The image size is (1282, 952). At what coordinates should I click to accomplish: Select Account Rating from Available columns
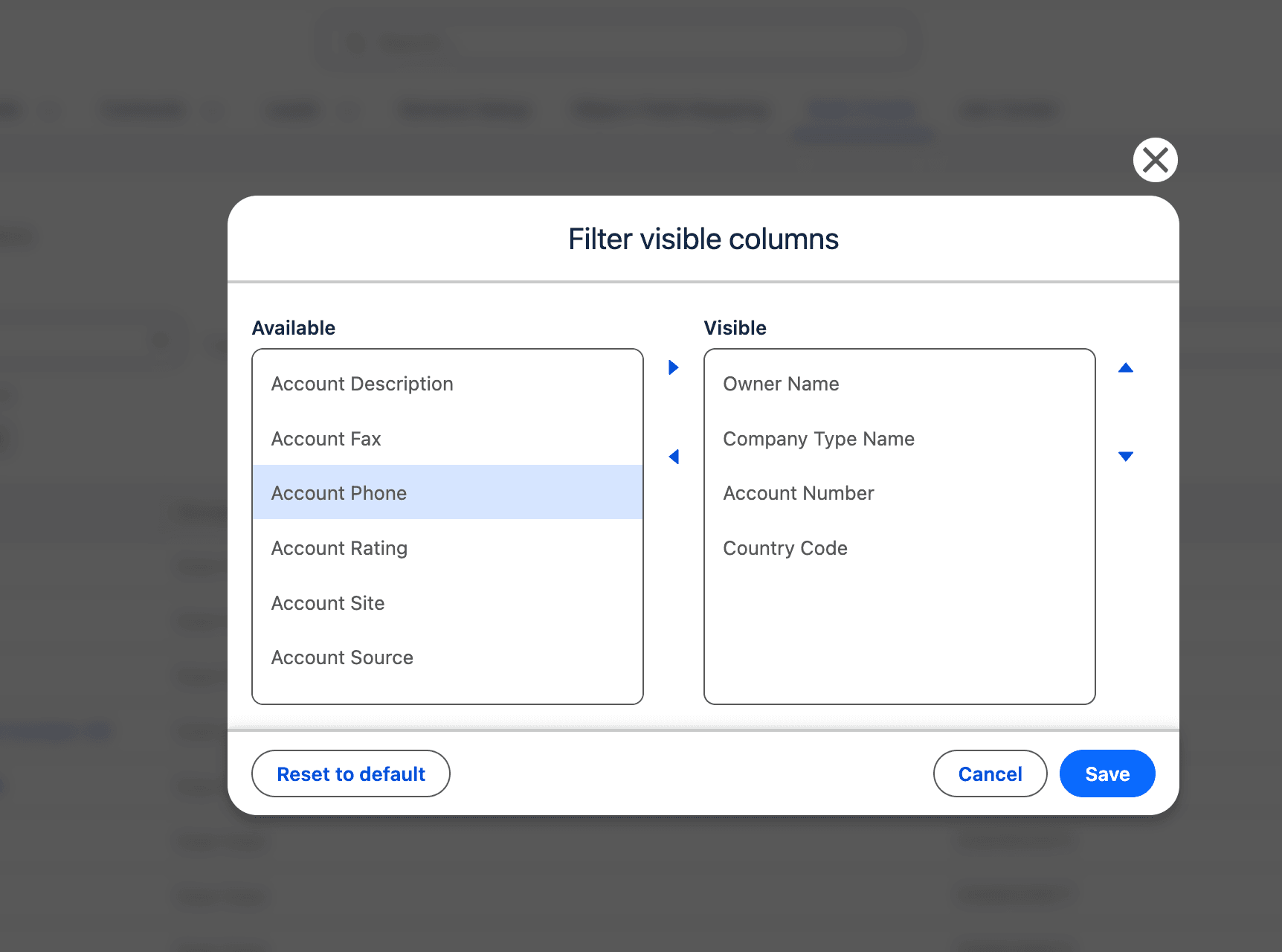pyautogui.click(x=339, y=548)
